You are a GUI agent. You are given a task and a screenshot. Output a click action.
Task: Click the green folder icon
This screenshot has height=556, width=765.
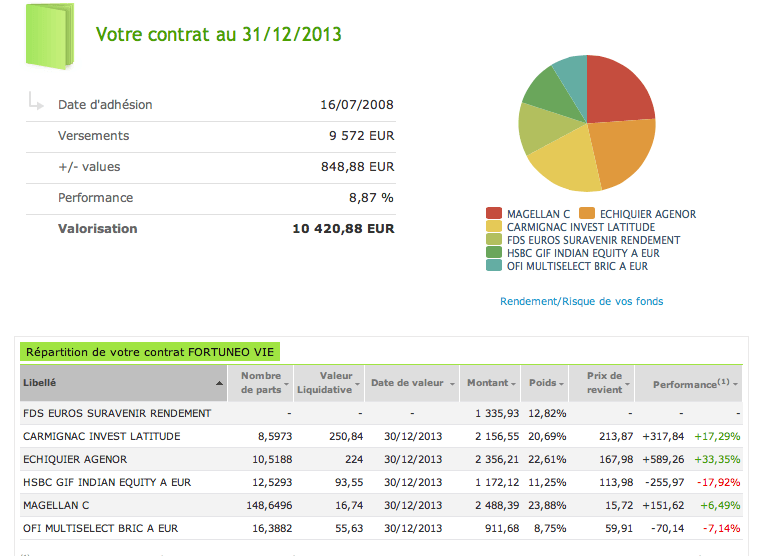pos(50,36)
